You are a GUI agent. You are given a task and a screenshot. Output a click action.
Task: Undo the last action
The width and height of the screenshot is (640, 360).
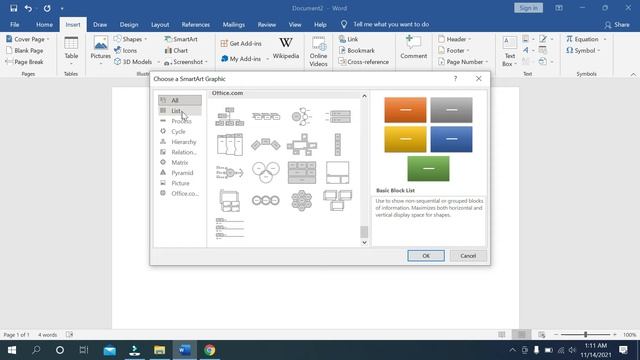[28, 8]
